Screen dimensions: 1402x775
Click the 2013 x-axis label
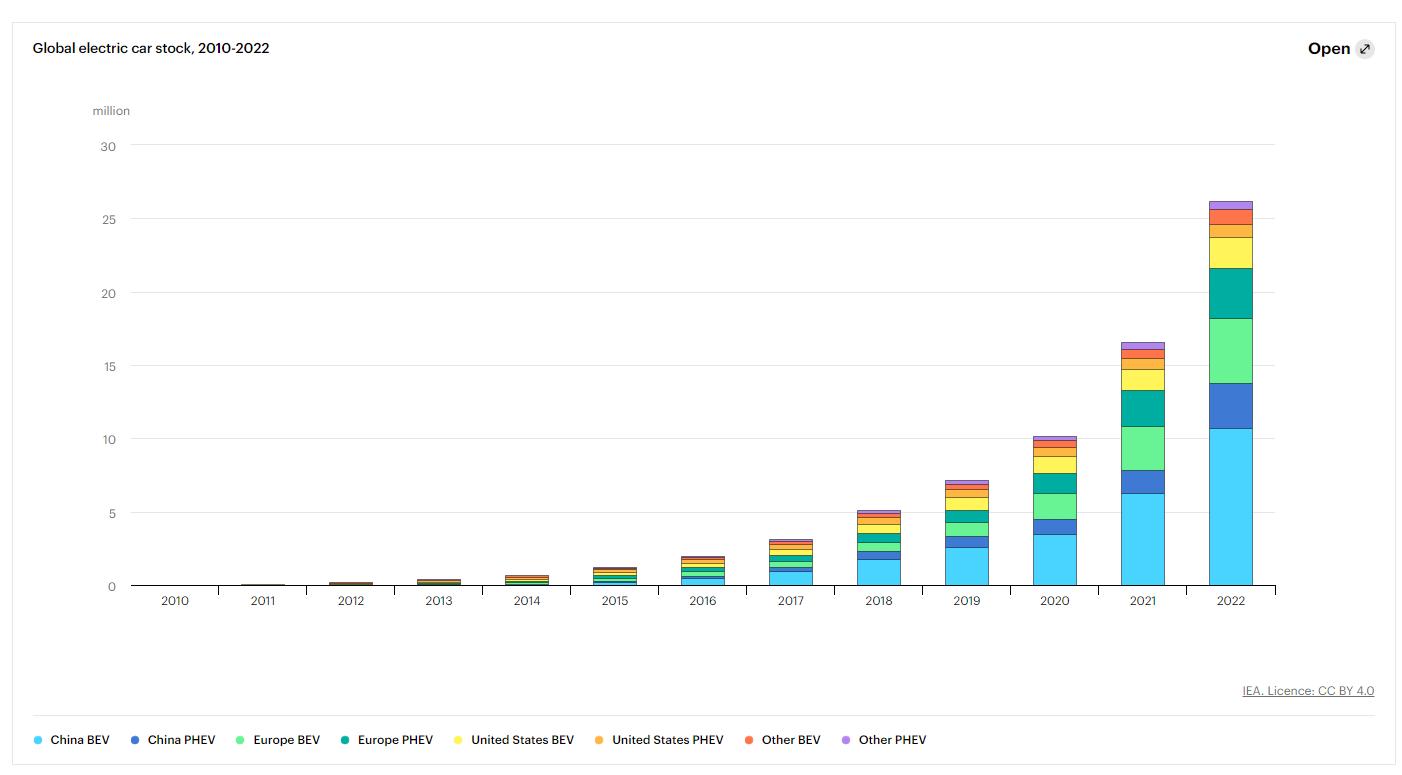coord(439,601)
